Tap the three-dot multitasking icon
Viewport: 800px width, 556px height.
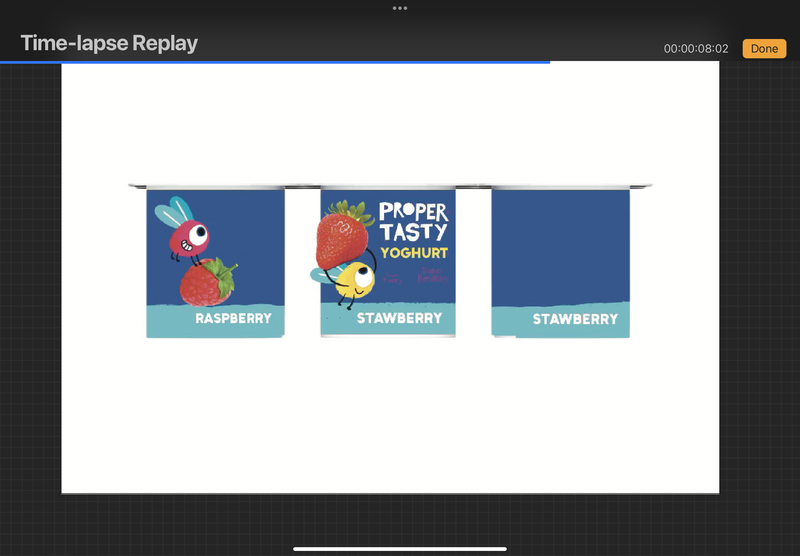coord(400,8)
